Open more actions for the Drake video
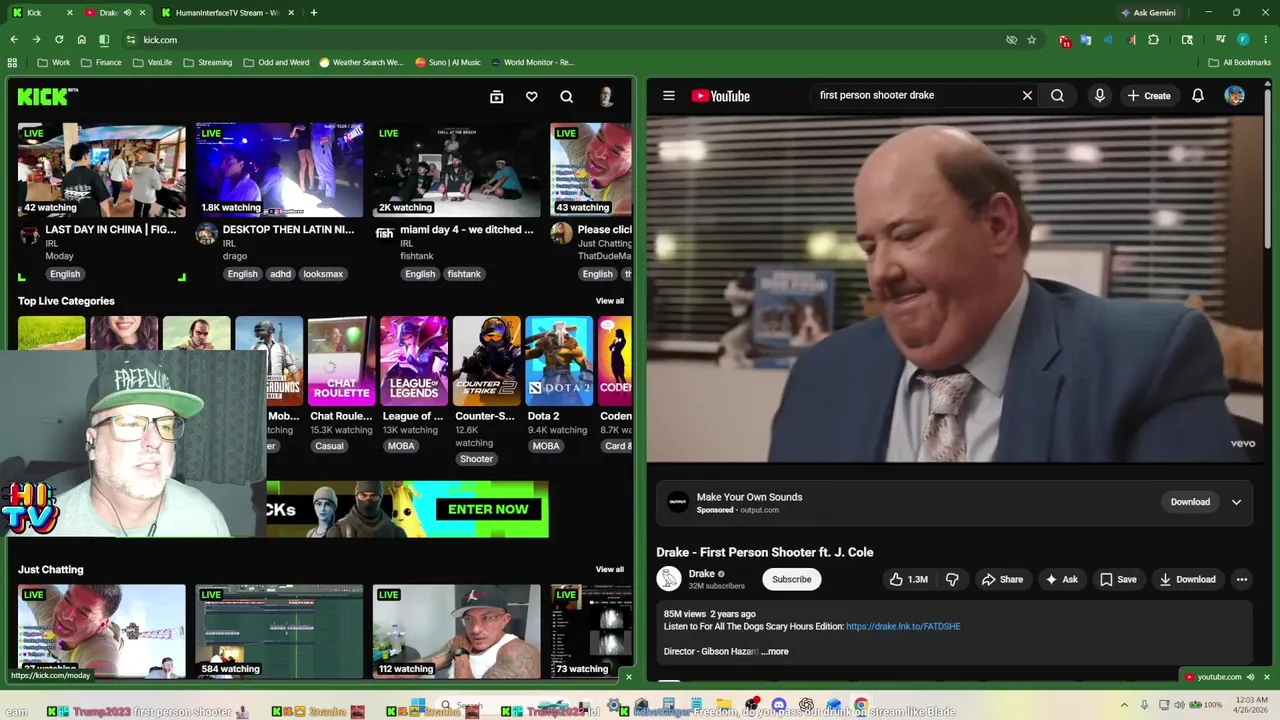 click(x=1242, y=579)
